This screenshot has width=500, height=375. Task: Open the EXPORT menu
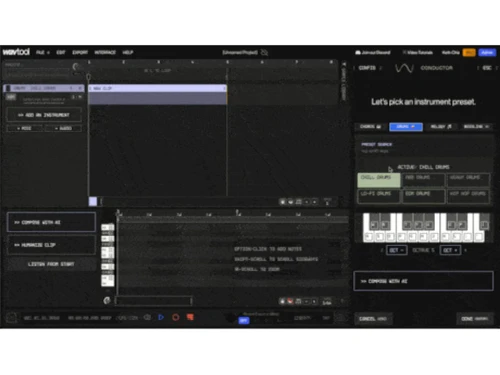[x=80, y=52]
